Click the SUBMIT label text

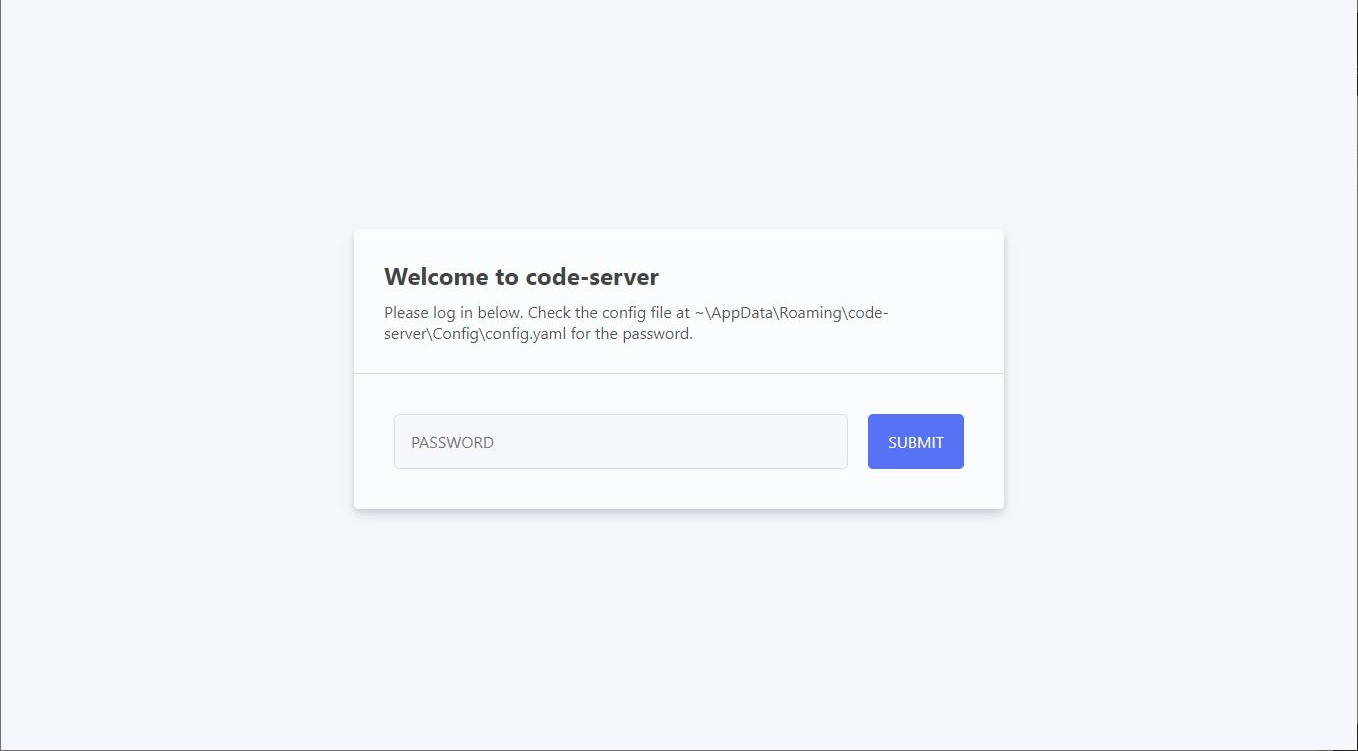pyautogui.click(x=916, y=442)
